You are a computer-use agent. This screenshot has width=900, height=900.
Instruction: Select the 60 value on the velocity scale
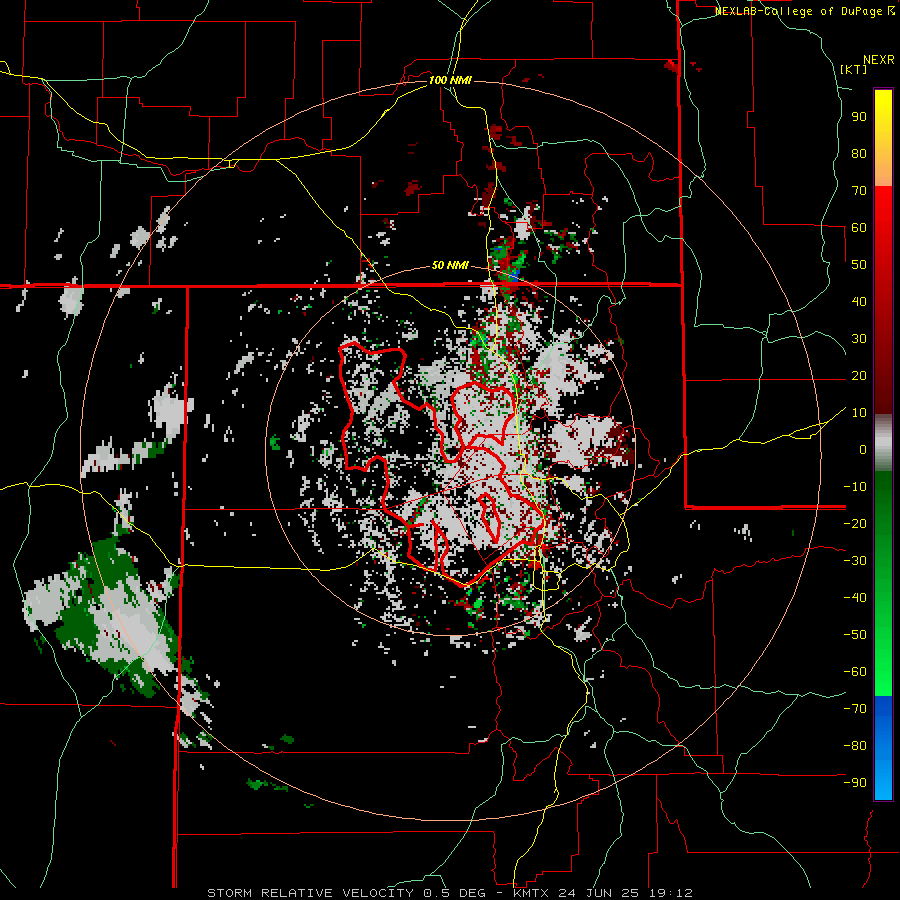coord(859,227)
